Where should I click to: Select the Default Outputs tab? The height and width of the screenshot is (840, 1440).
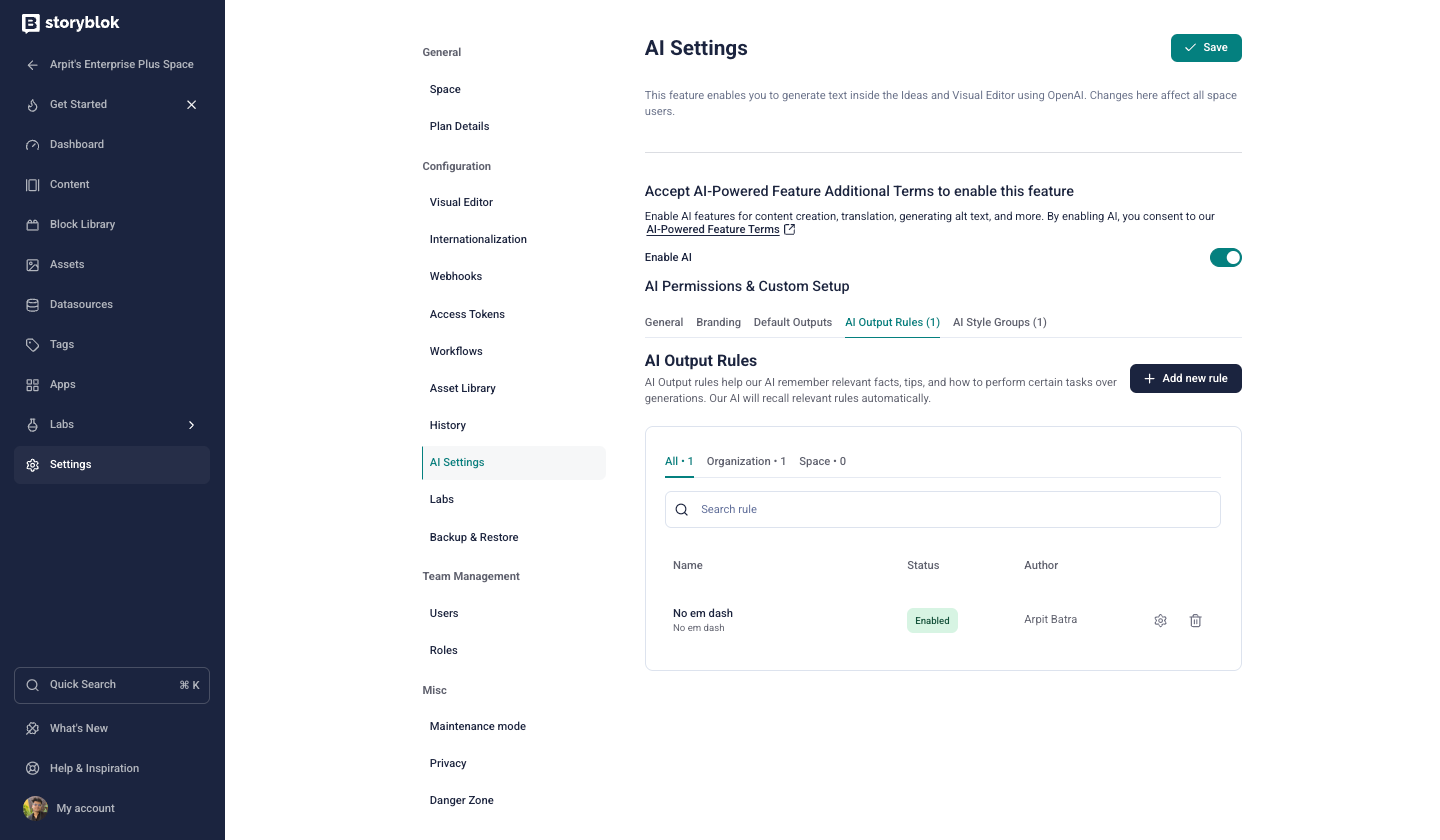click(x=793, y=322)
